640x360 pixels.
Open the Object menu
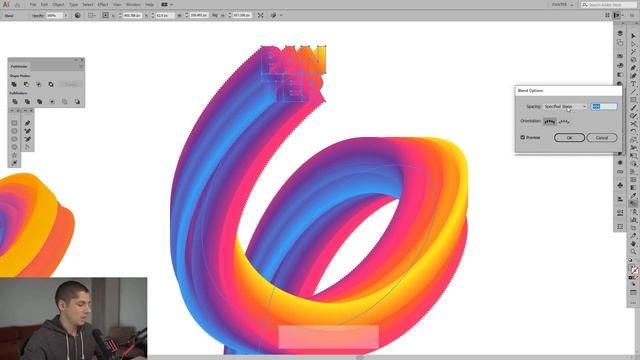tap(58, 4)
